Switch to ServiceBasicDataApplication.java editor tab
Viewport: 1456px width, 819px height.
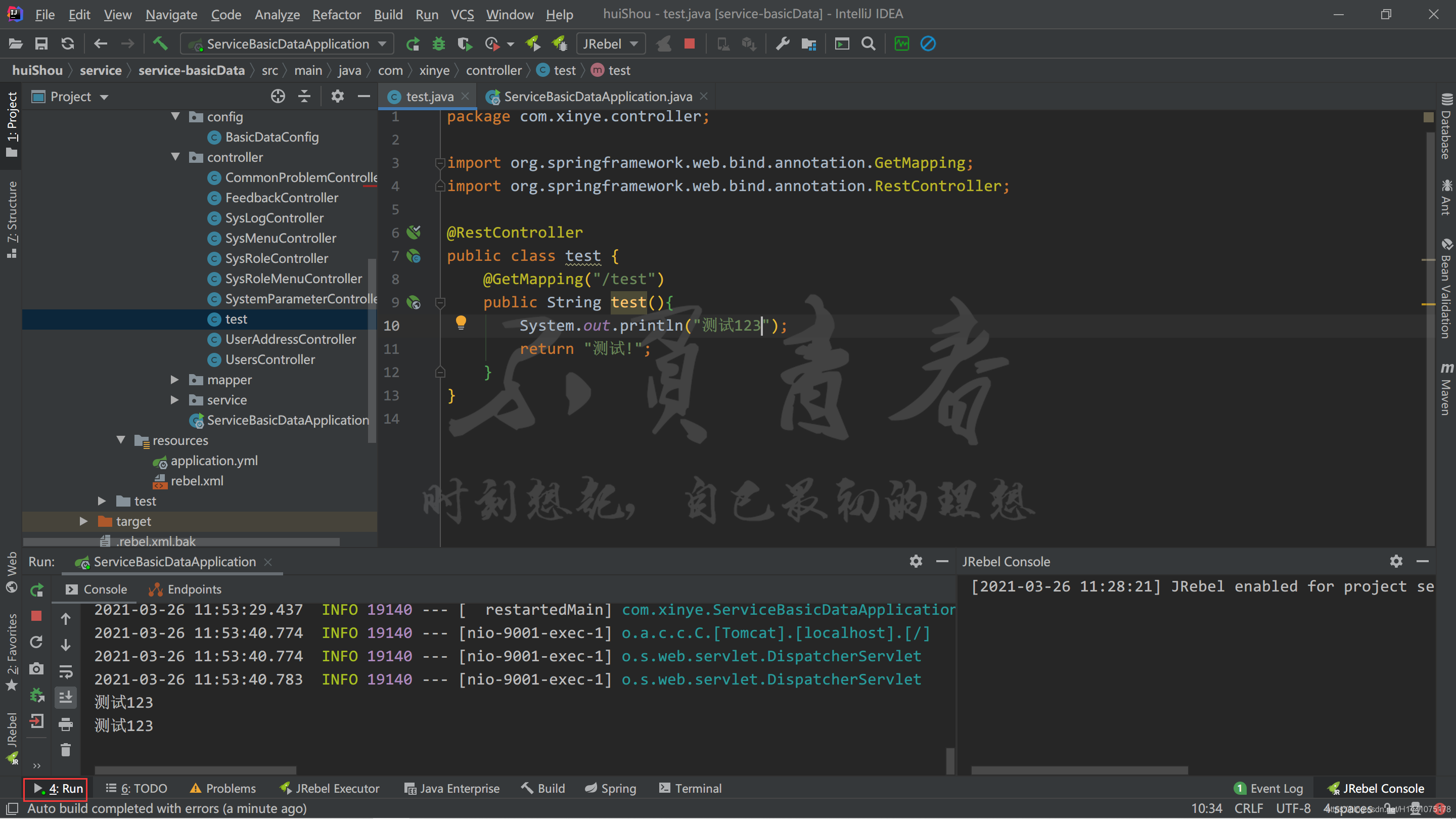click(598, 97)
